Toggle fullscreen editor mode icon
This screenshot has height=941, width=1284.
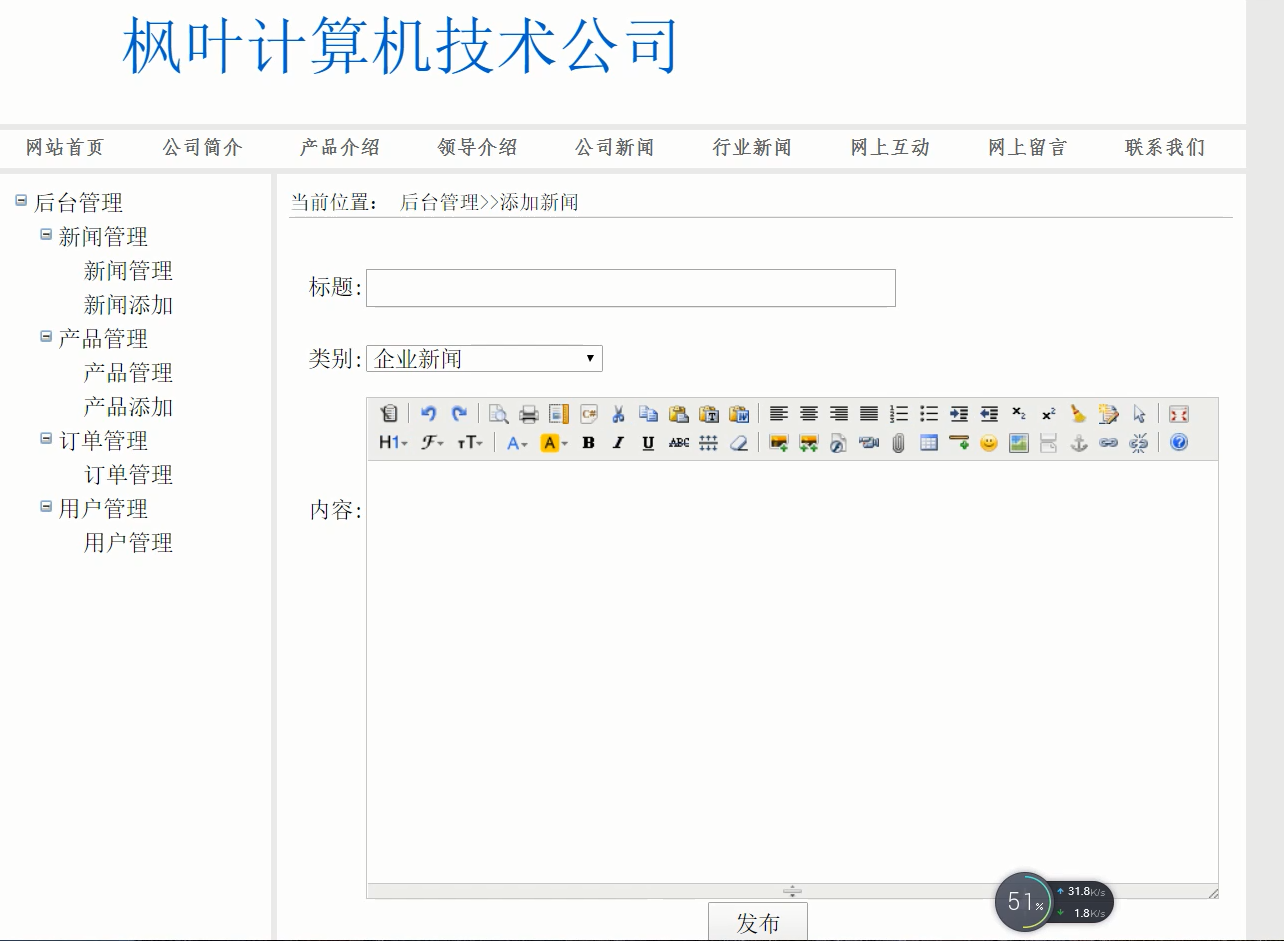(x=1178, y=414)
